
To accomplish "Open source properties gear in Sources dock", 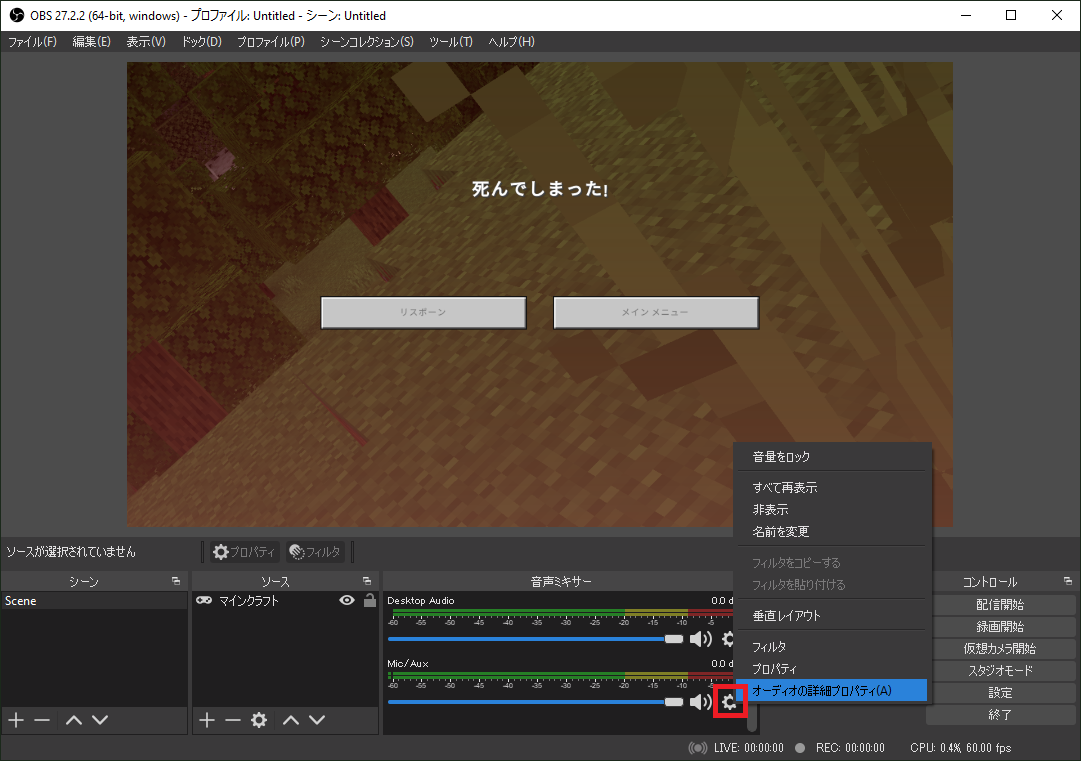I will point(259,720).
